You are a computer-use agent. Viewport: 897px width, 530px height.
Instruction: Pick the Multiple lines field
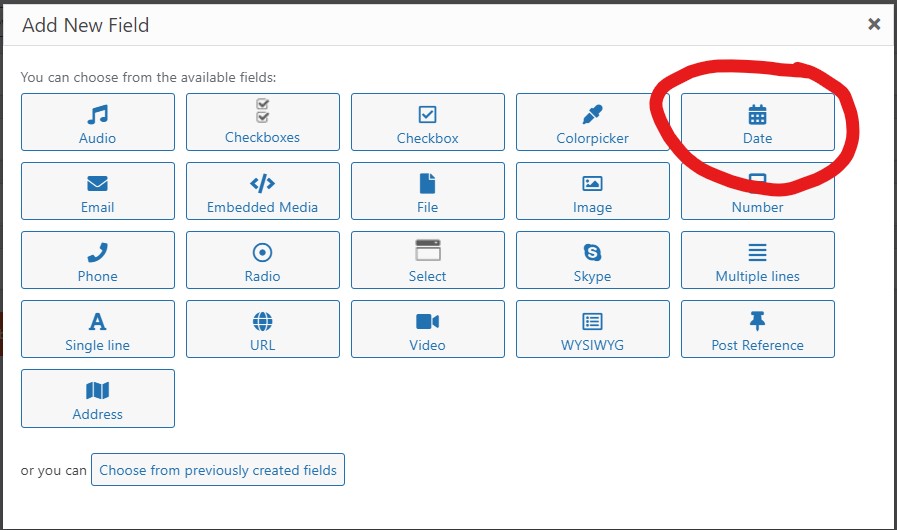tap(757, 261)
